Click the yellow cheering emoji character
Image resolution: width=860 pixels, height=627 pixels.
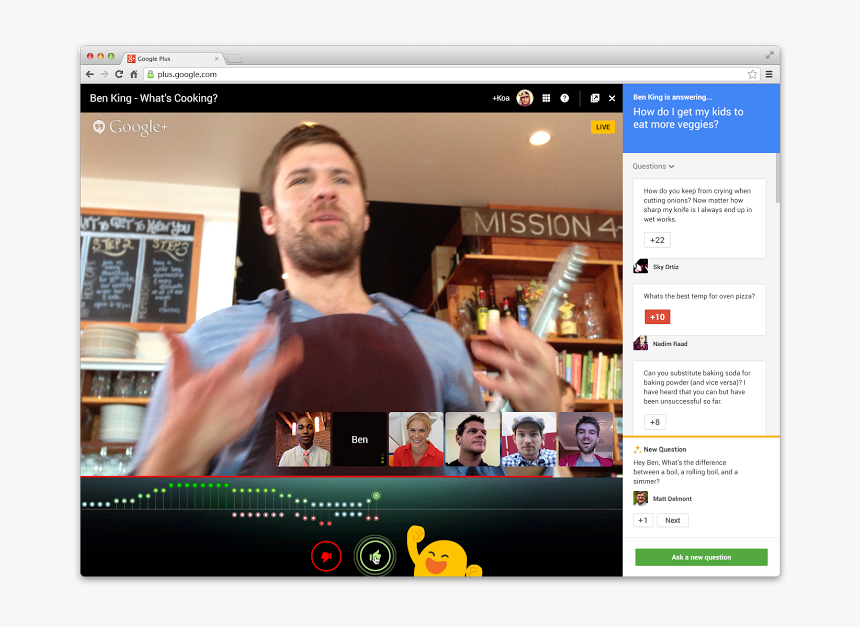(x=443, y=552)
